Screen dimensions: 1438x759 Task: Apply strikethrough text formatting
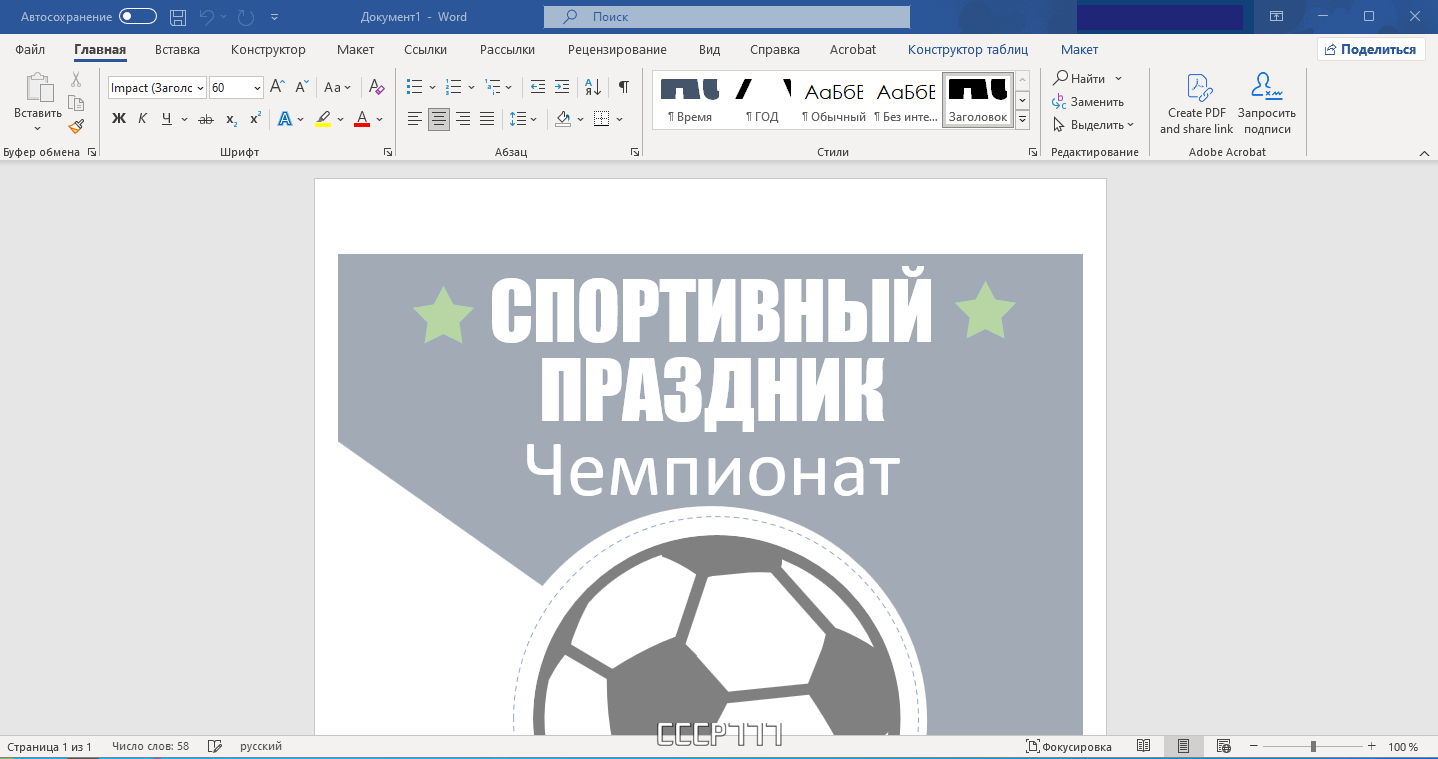point(206,119)
